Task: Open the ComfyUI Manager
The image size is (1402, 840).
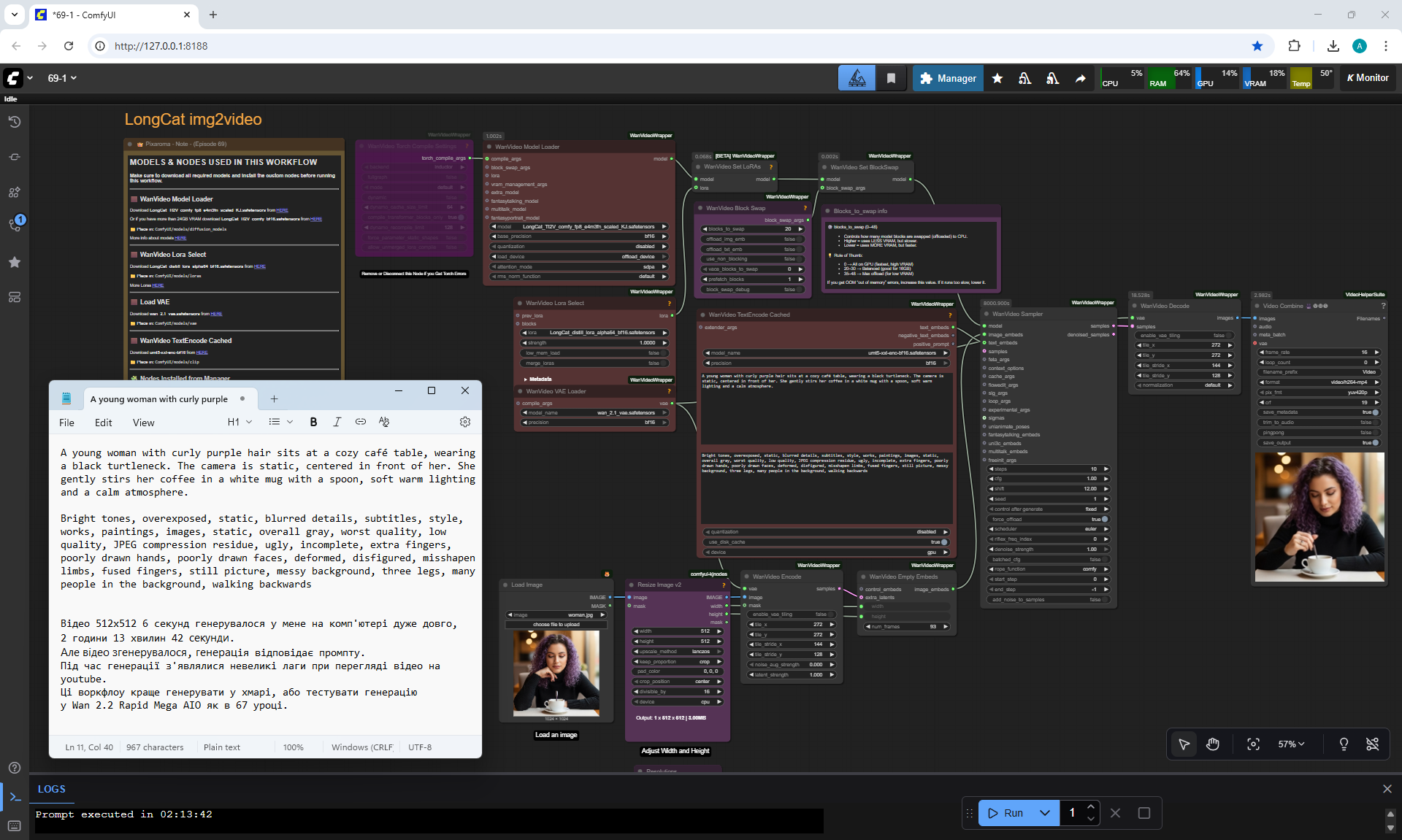Action: point(947,78)
